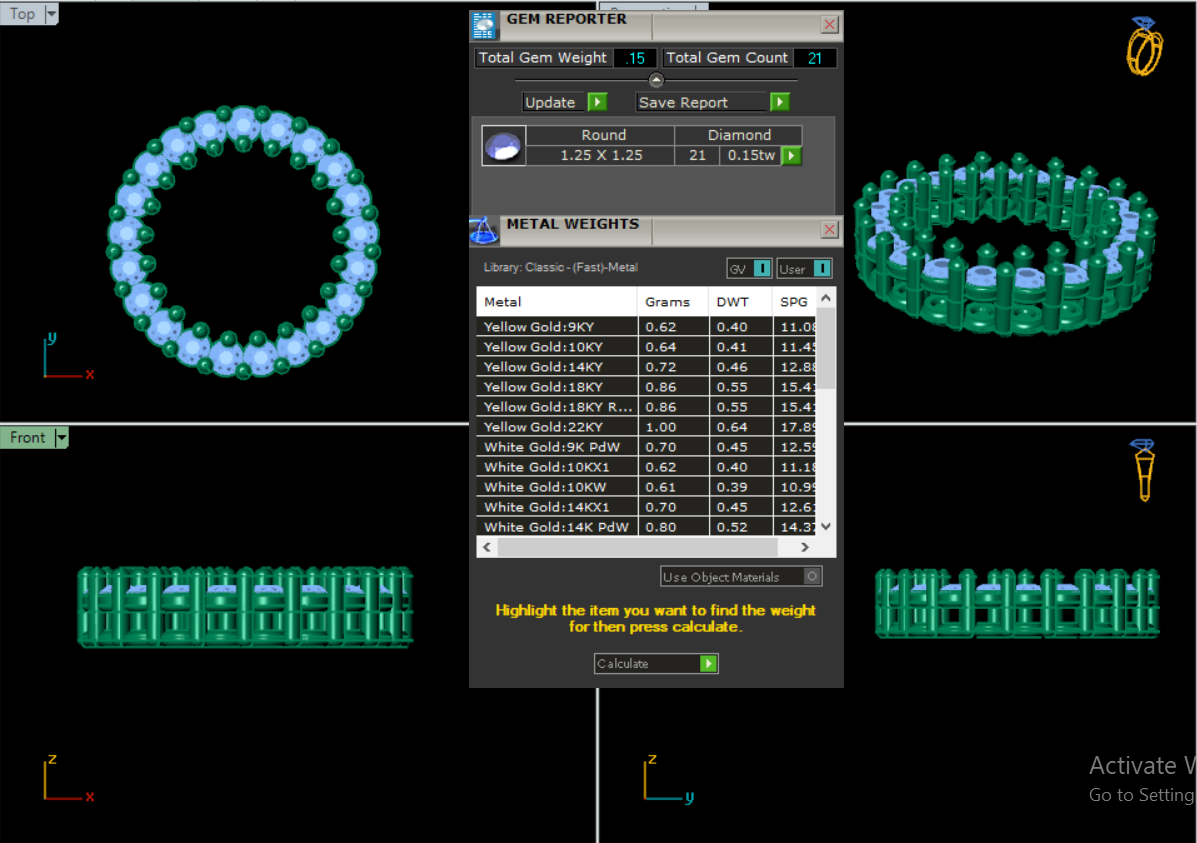This screenshot has width=1197, height=843.
Task: Select the Front viewport tab
Action: point(25,437)
